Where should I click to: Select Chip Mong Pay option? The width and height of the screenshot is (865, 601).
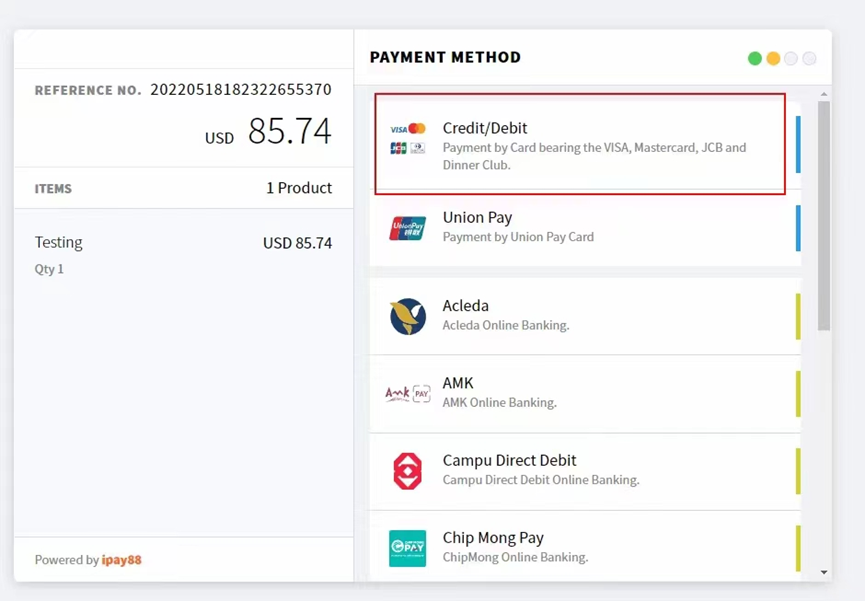pyautogui.click(x=585, y=546)
